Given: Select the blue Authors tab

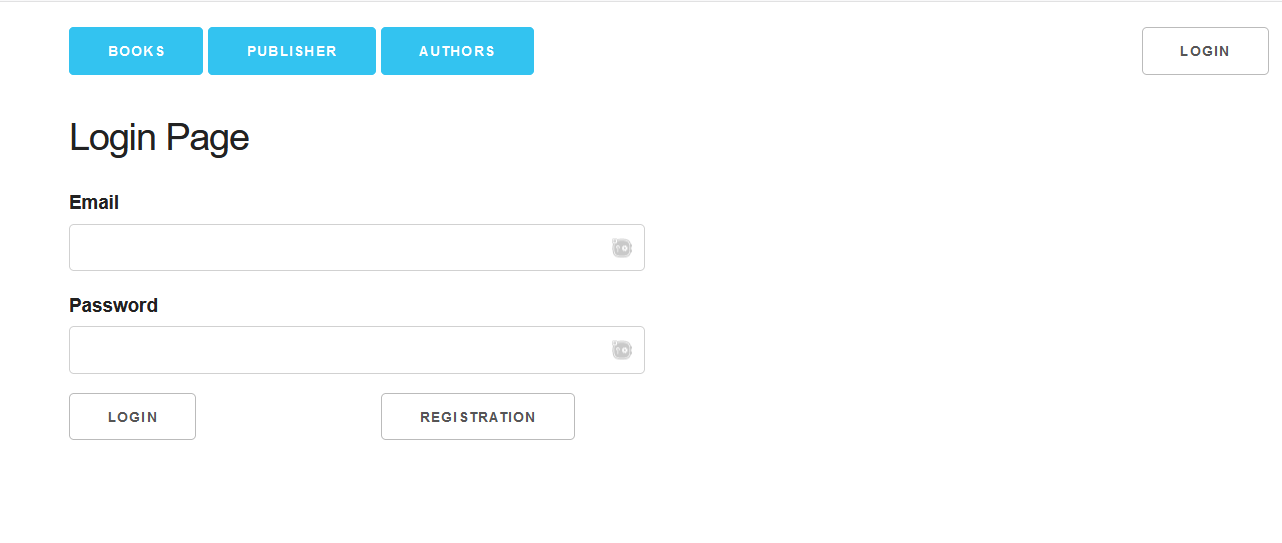Looking at the screenshot, I should pyautogui.click(x=457, y=51).
